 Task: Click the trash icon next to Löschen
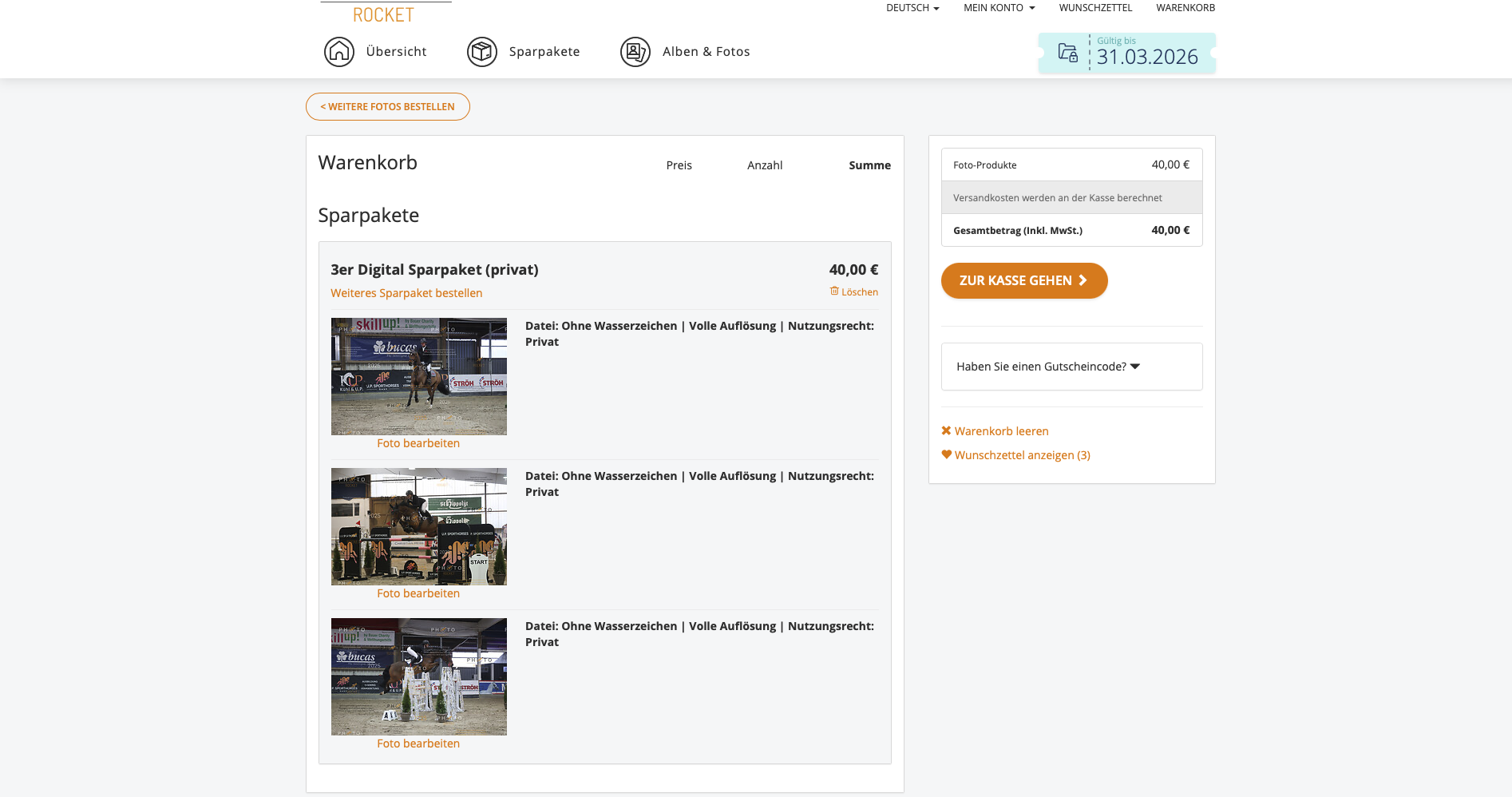(834, 291)
